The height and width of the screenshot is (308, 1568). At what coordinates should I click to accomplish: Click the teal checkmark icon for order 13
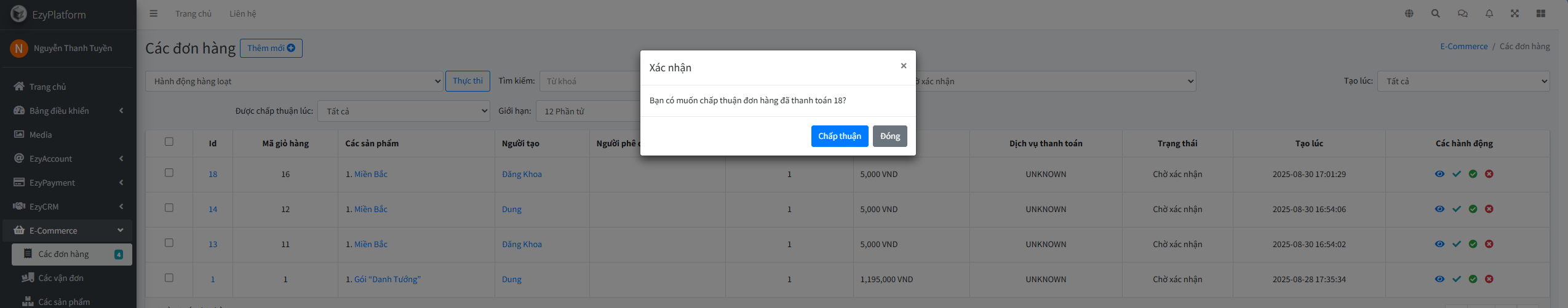point(1456,244)
